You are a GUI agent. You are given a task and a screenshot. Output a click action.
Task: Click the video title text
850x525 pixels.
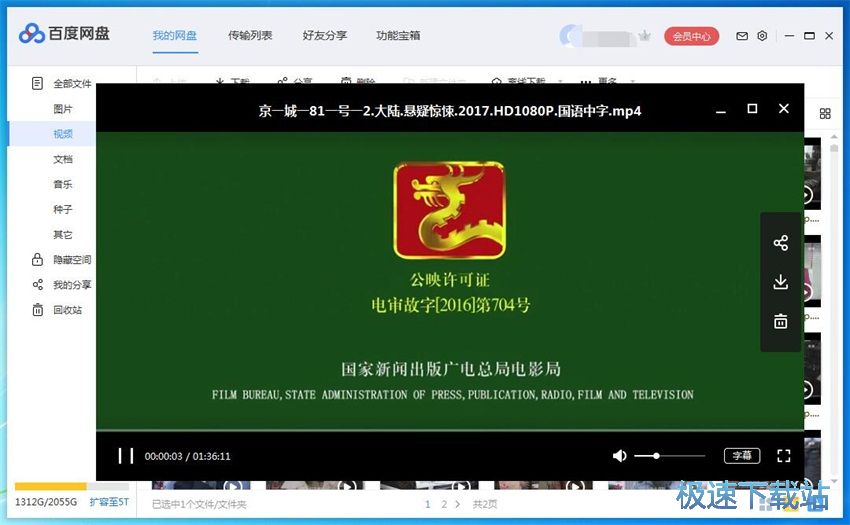click(450, 111)
